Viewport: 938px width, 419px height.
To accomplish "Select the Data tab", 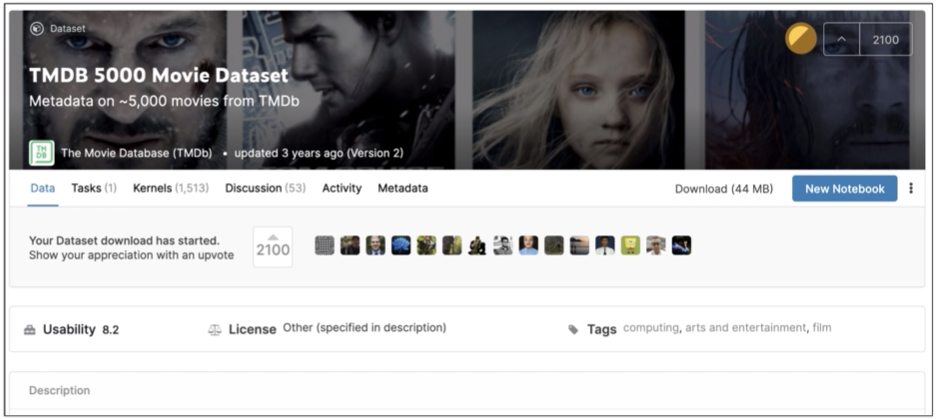I will (x=42, y=189).
